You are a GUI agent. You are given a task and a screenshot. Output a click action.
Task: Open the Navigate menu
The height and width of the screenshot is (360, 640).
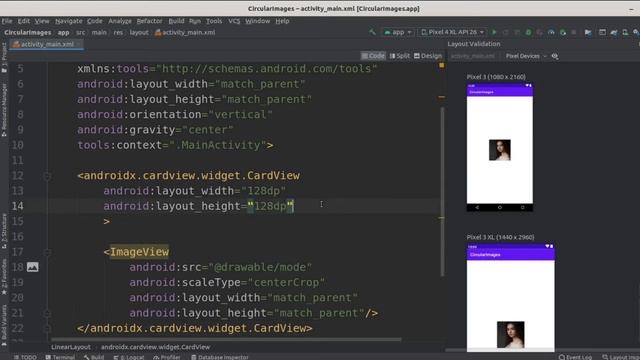(69, 21)
